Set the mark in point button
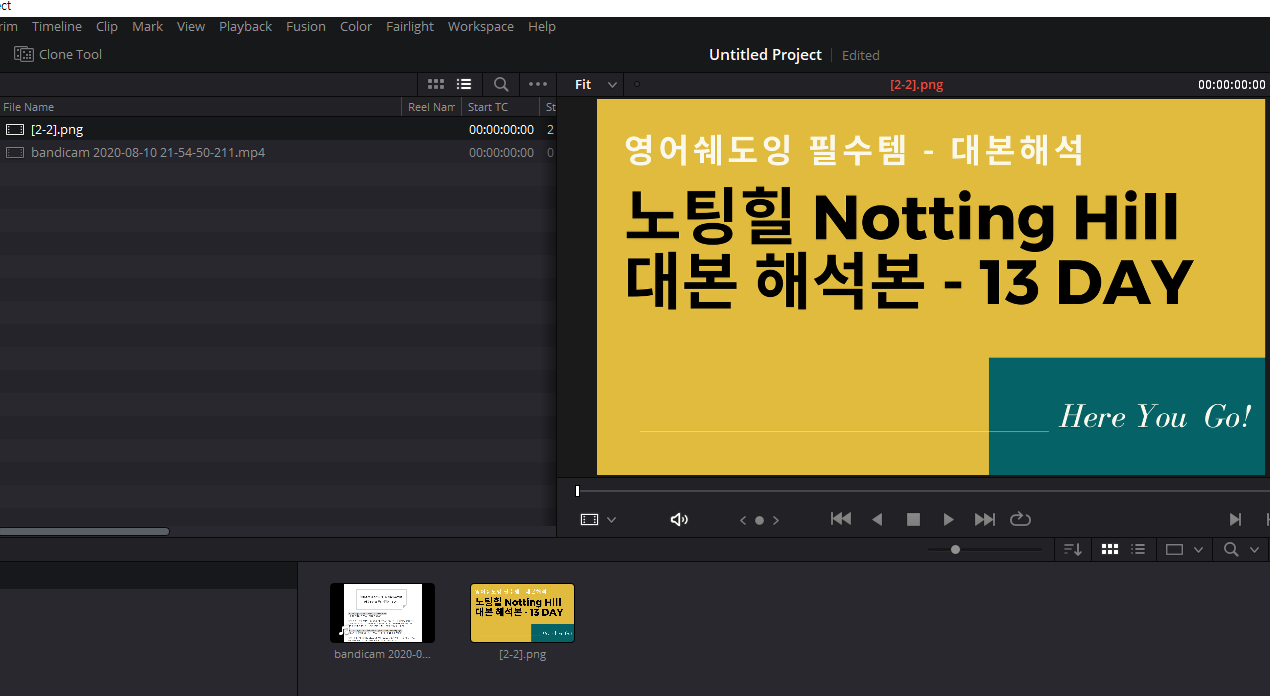The image size is (1270, 696). pos(1235,519)
